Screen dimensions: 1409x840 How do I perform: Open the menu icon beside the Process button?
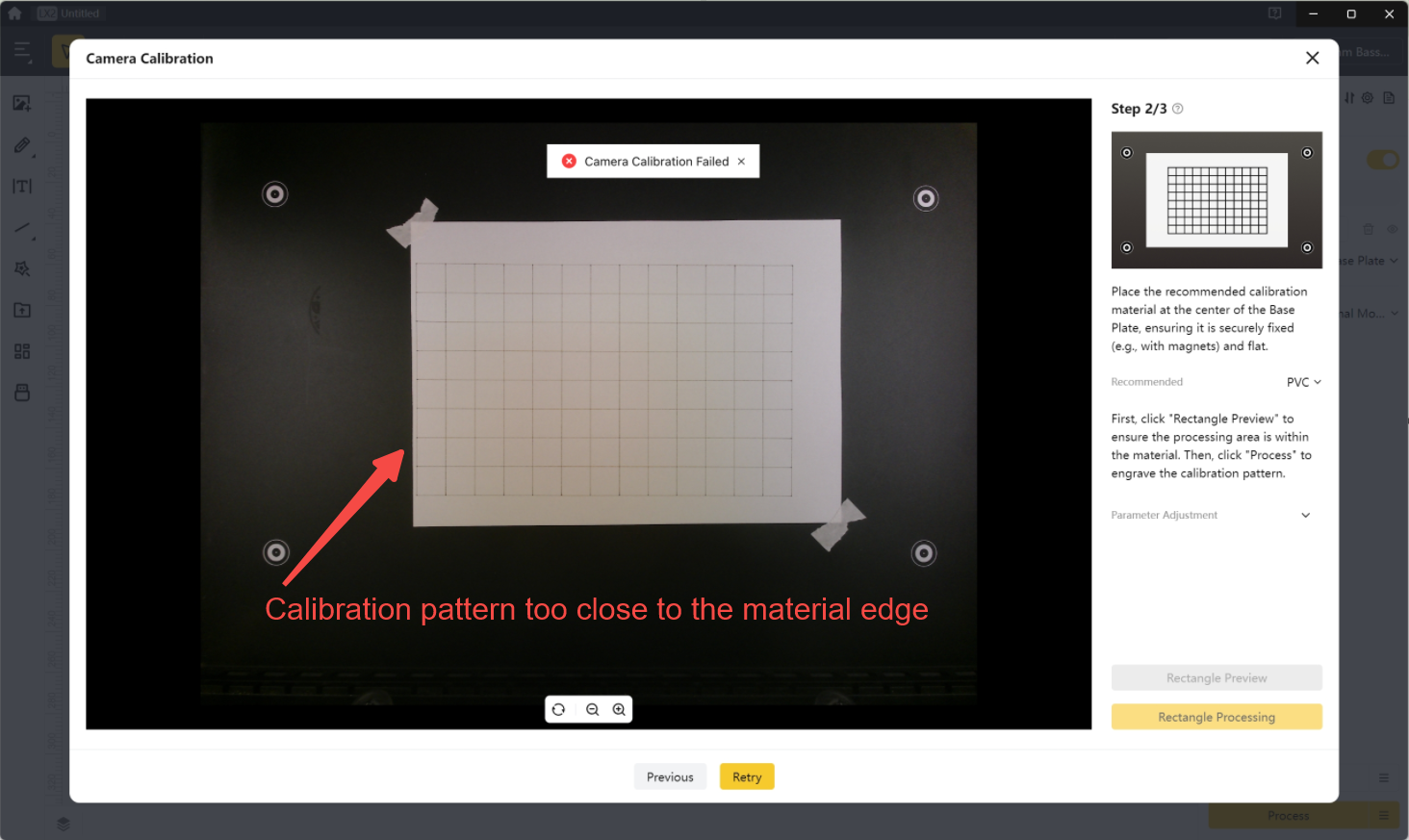pyautogui.click(x=1384, y=816)
